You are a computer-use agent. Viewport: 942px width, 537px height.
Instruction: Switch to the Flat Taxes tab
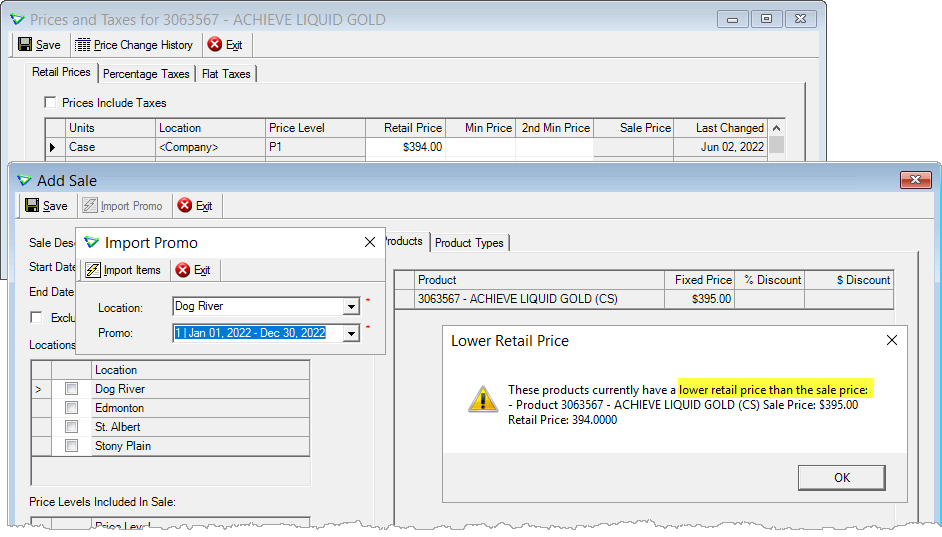click(x=226, y=74)
